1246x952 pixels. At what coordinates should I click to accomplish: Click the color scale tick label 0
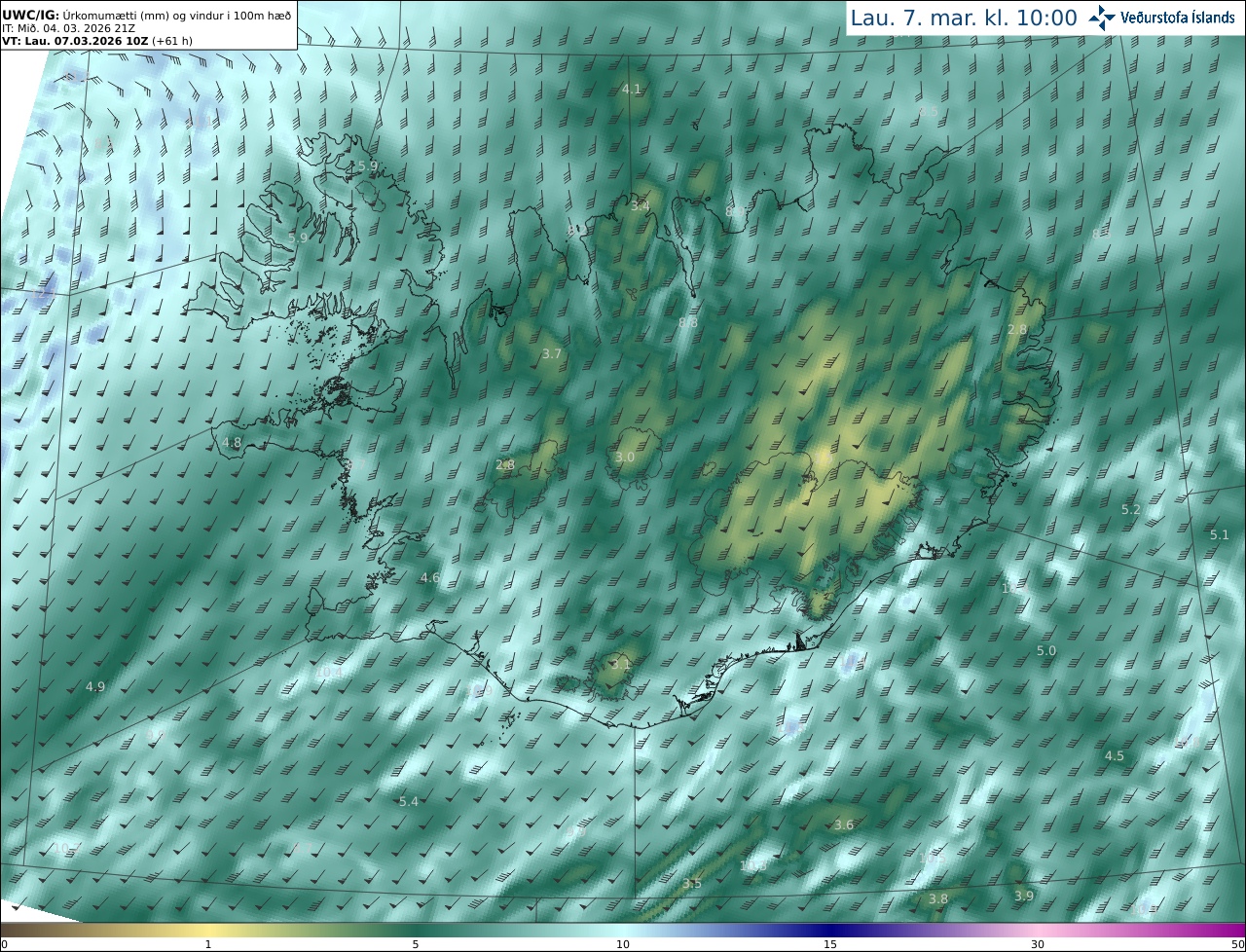point(4,945)
